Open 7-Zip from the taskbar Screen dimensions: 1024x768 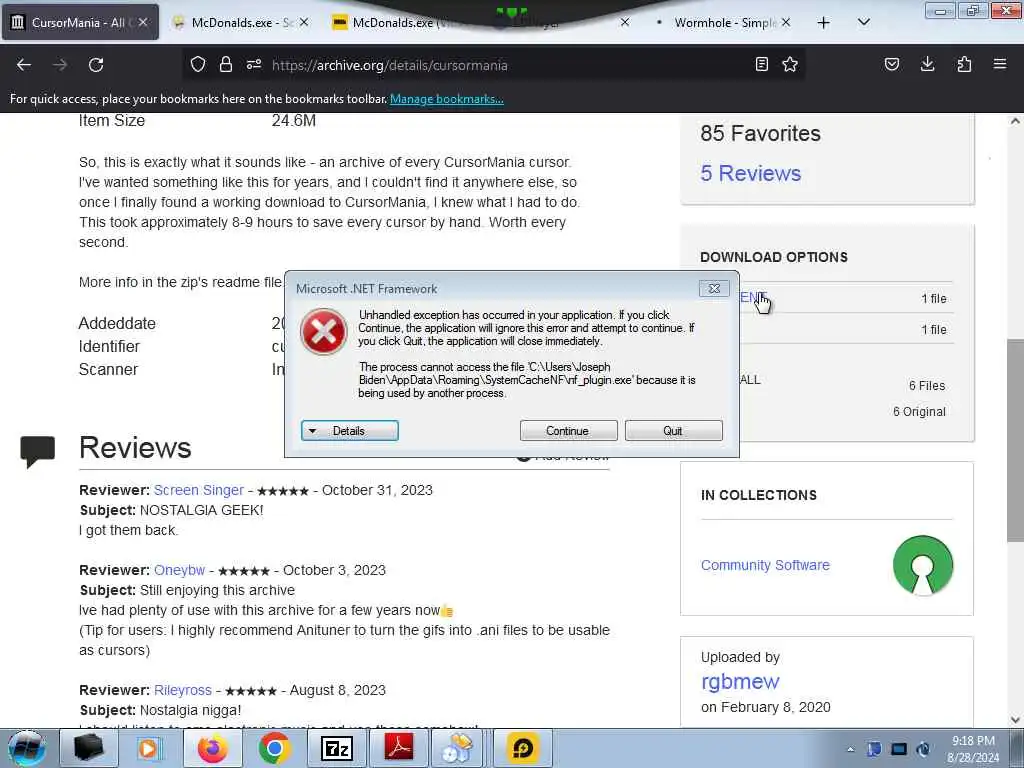coord(336,748)
